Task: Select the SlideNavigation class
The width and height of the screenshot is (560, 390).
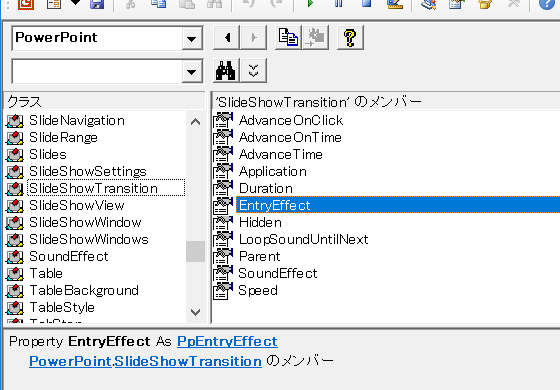Action: click(x=77, y=120)
